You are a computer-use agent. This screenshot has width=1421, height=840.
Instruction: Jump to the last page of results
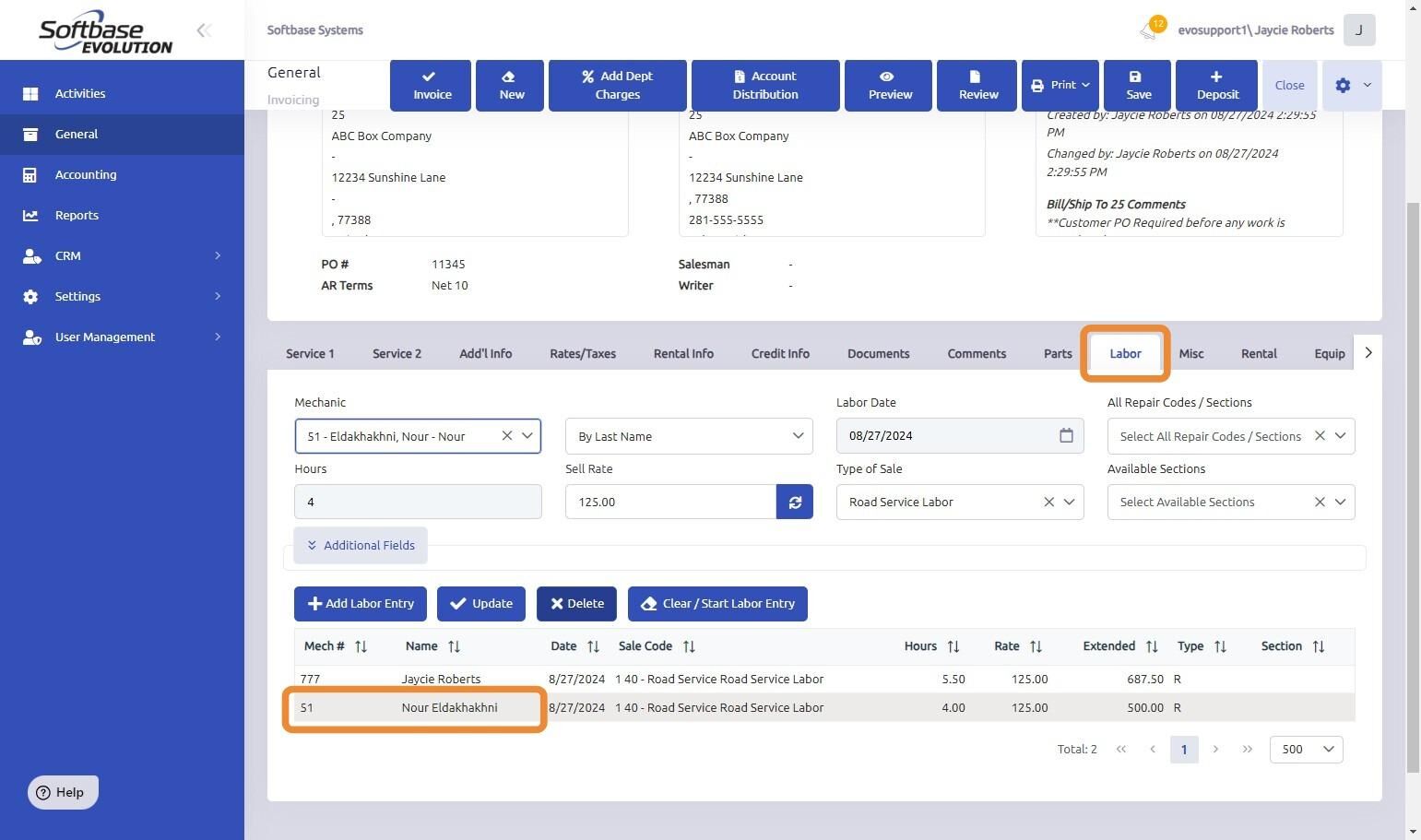click(1247, 749)
